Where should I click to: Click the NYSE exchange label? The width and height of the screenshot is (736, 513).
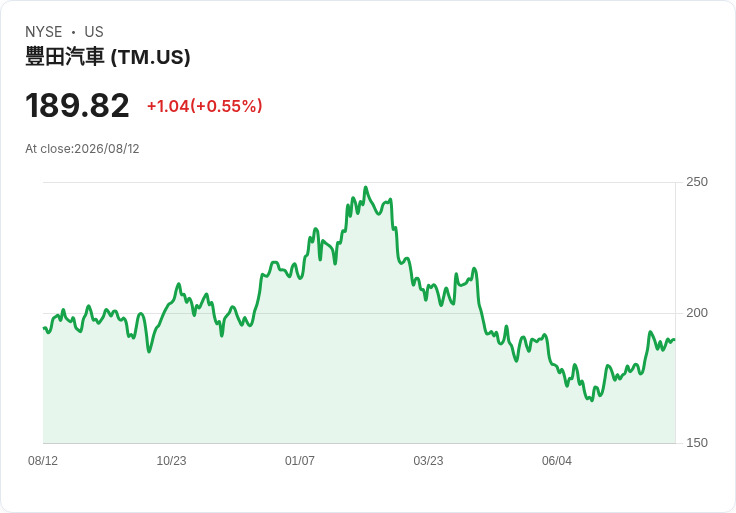click(44, 32)
